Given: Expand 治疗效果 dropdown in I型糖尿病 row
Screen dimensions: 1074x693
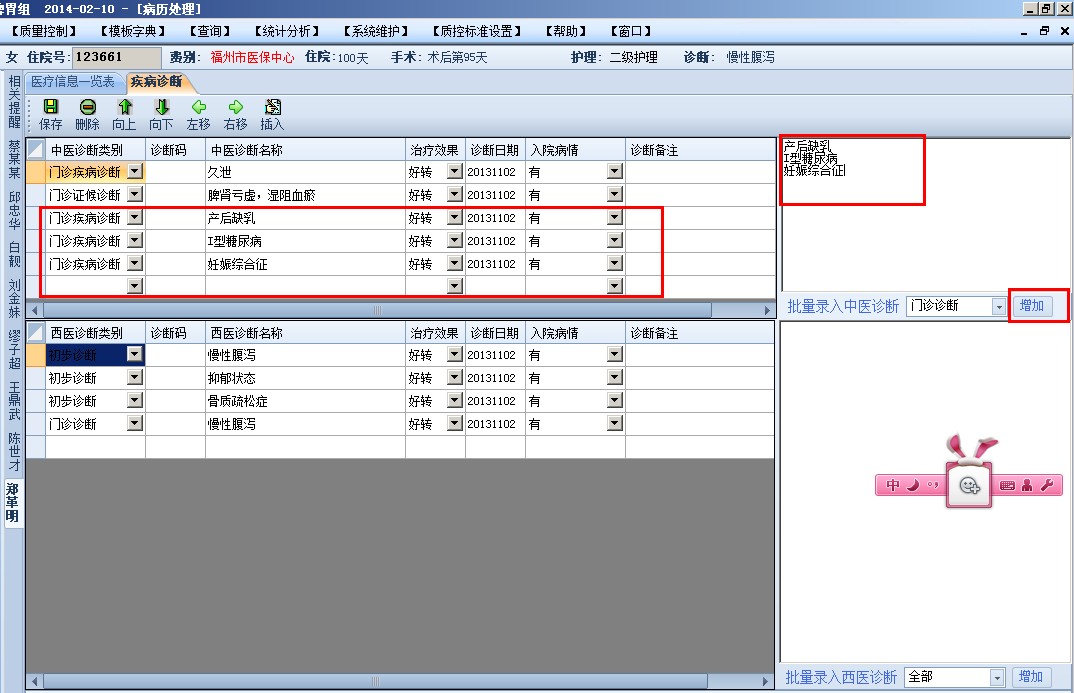Looking at the screenshot, I should [x=455, y=240].
